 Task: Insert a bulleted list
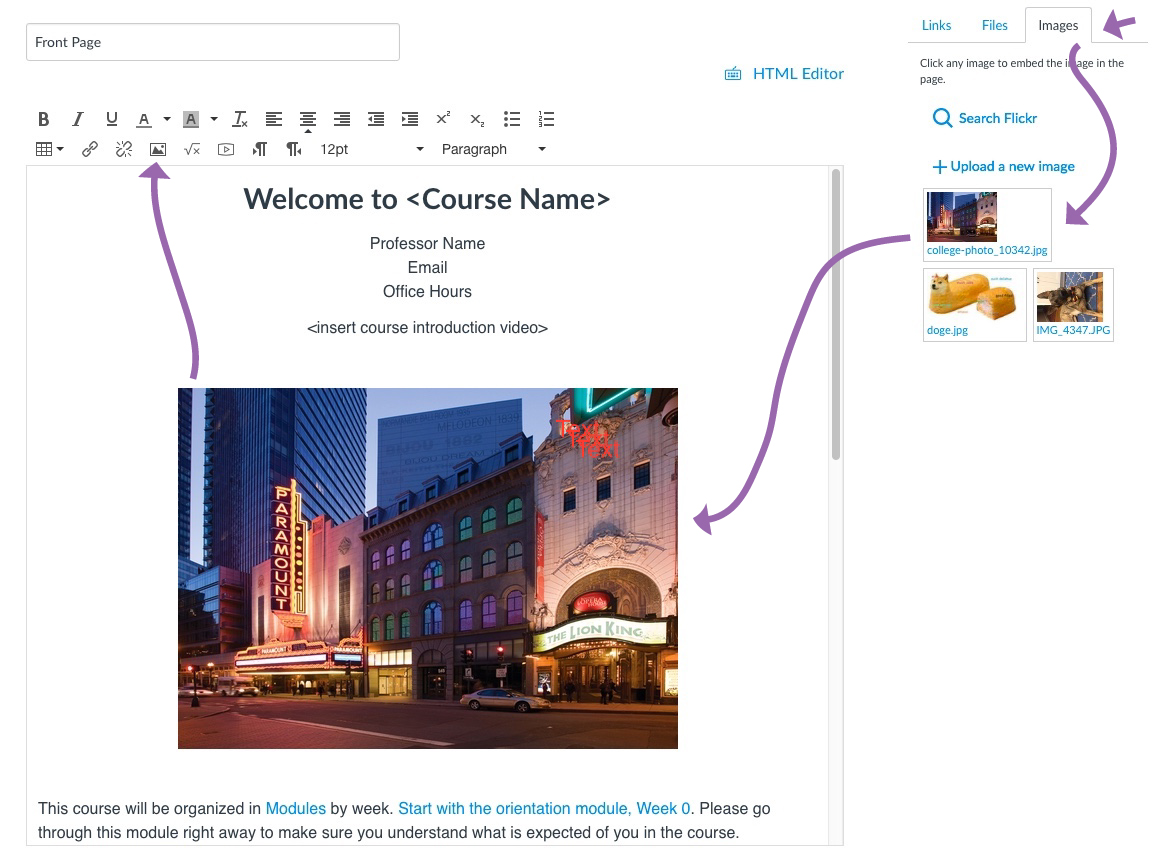click(512, 119)
